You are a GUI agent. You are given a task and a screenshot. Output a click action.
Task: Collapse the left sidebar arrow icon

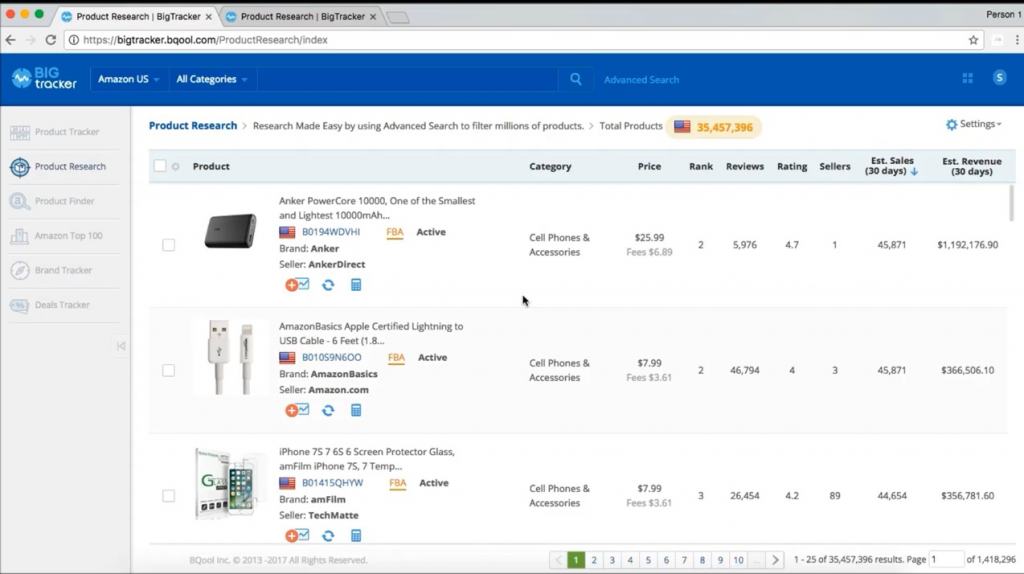121,346
